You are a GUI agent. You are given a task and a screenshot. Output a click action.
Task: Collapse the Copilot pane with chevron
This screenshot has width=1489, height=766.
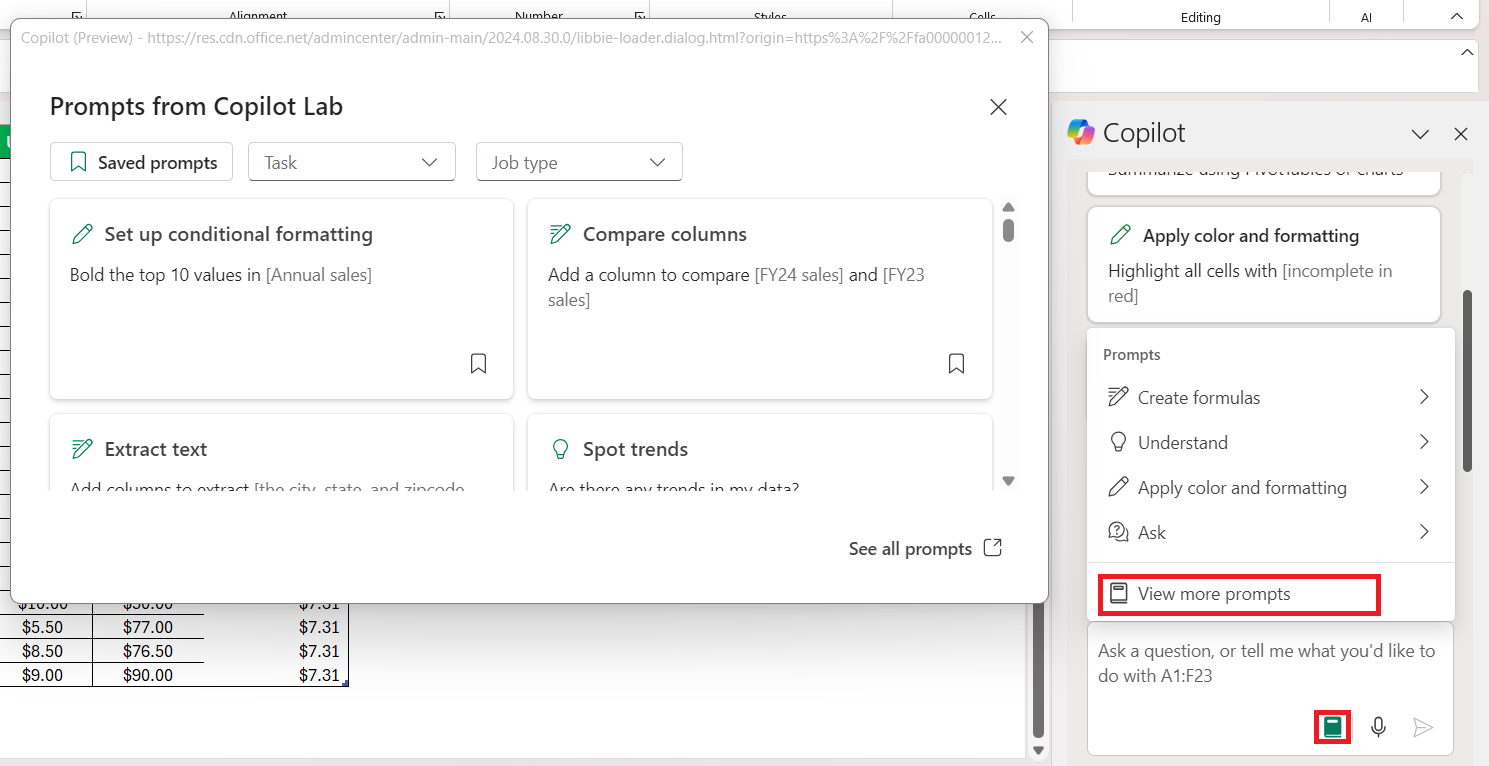tap(1420, 134)
